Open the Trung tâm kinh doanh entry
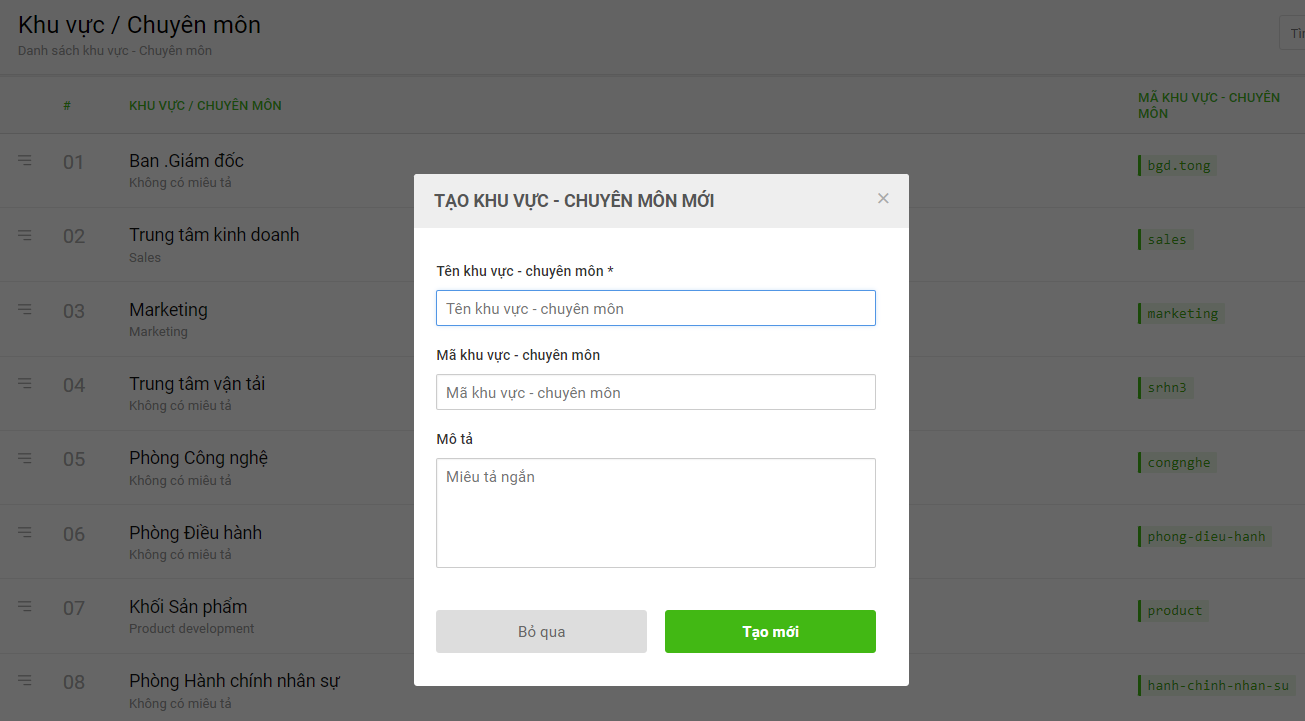This screenshot has height=721, width=1305. (214, 235)
